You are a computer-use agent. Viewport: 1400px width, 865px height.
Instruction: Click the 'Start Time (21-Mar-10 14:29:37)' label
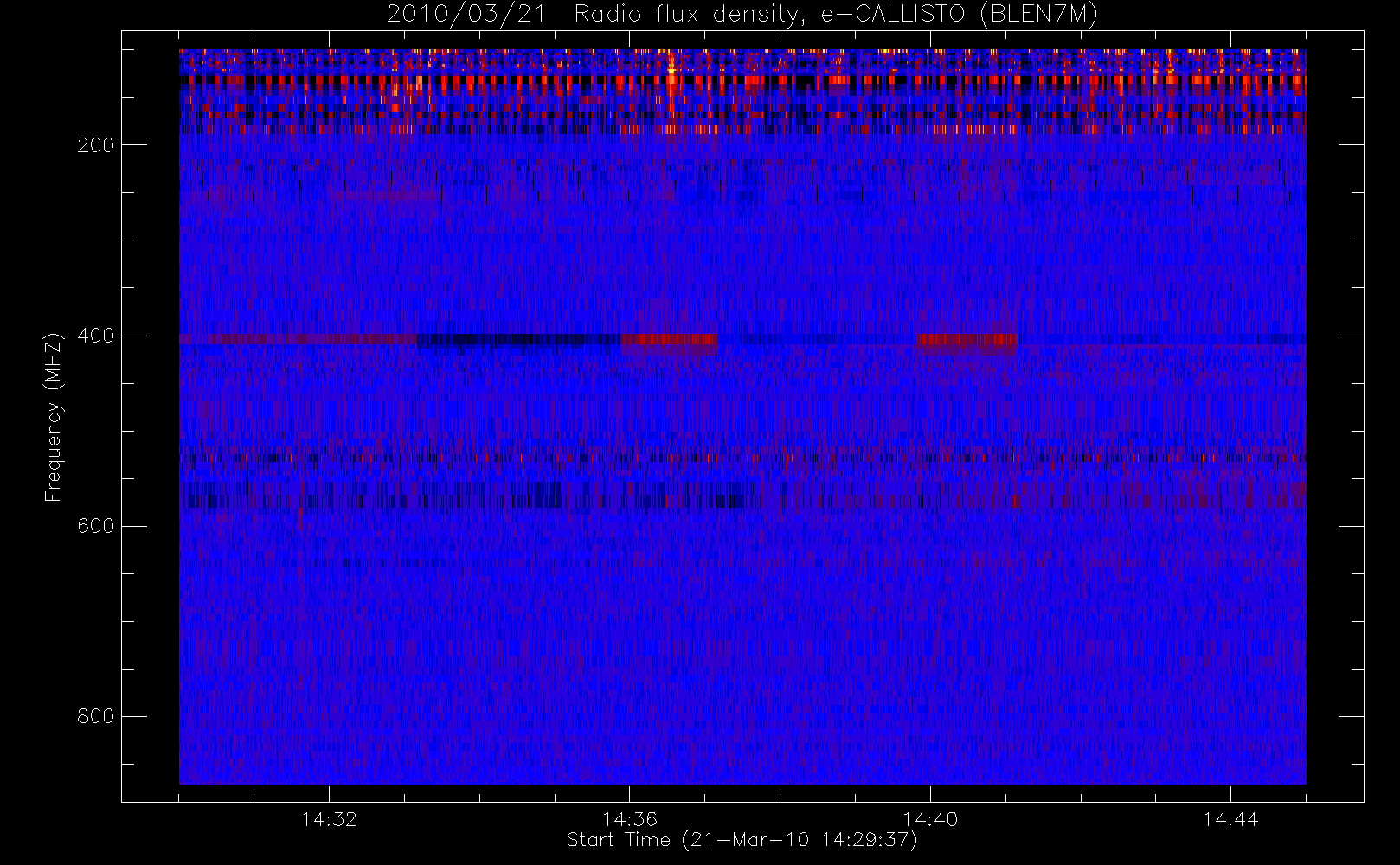point(742,840)
